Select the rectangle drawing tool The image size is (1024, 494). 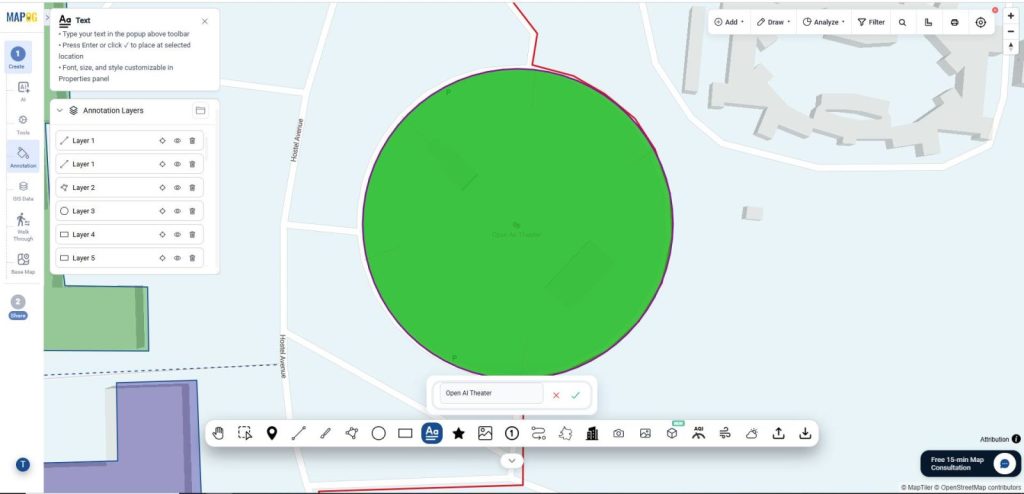[x=405, y=433]
